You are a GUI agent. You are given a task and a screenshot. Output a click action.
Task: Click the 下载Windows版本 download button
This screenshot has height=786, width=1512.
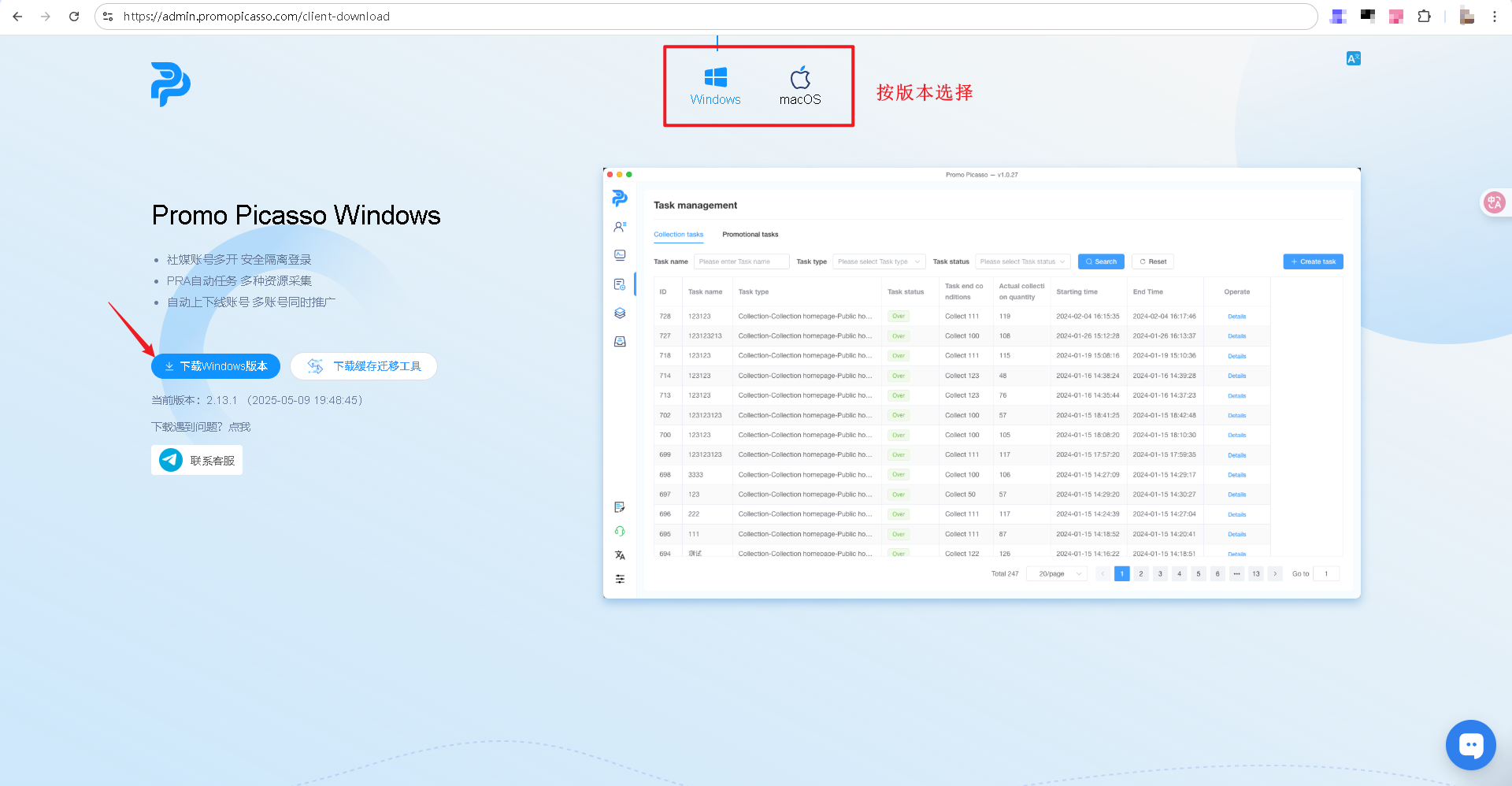point(216,366)
